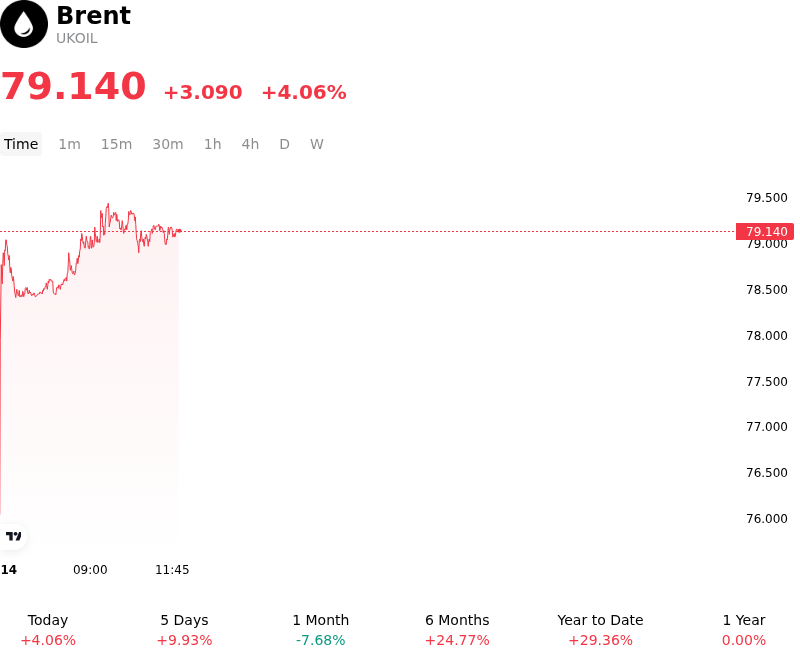Switch to the 1m interval
800x660 pixels.
pos(69,144)
